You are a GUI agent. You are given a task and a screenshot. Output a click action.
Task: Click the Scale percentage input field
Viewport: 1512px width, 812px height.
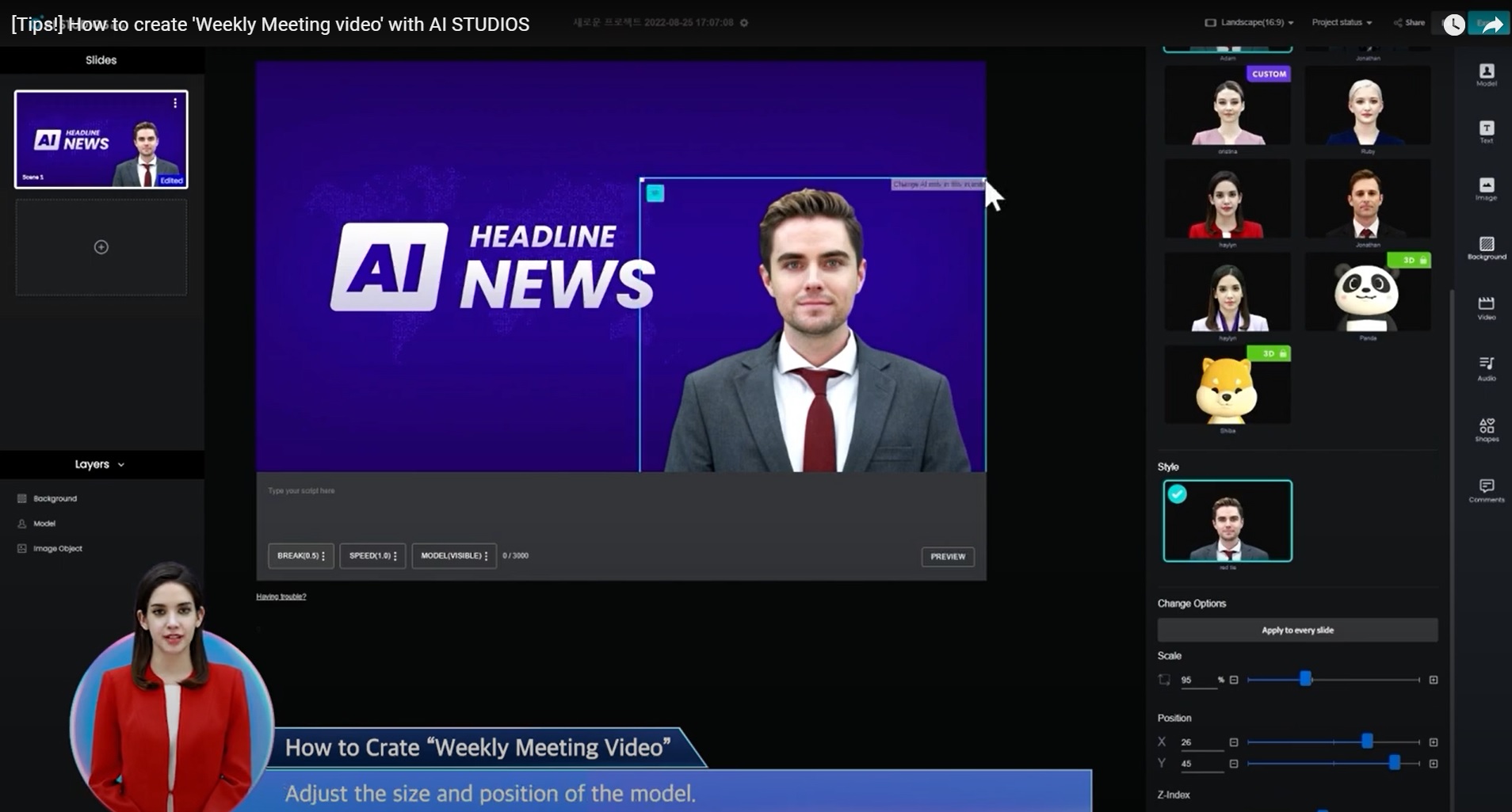coord(1197,680)
